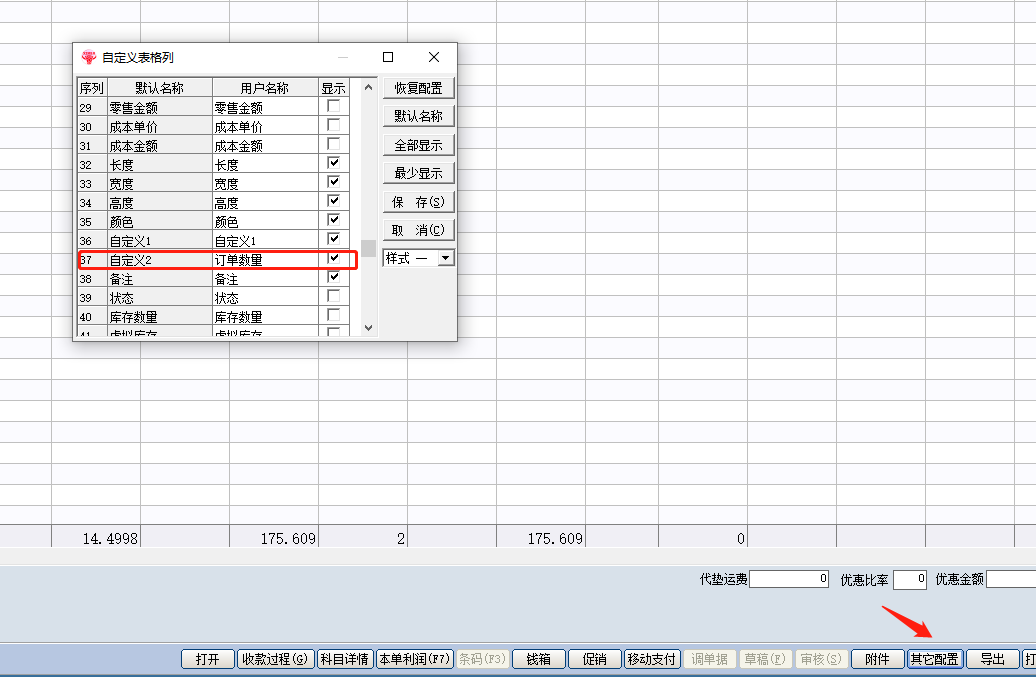Screen dimensions: 1036x677
Task: Click the 导出 button
Action: (x=992, y=659)
